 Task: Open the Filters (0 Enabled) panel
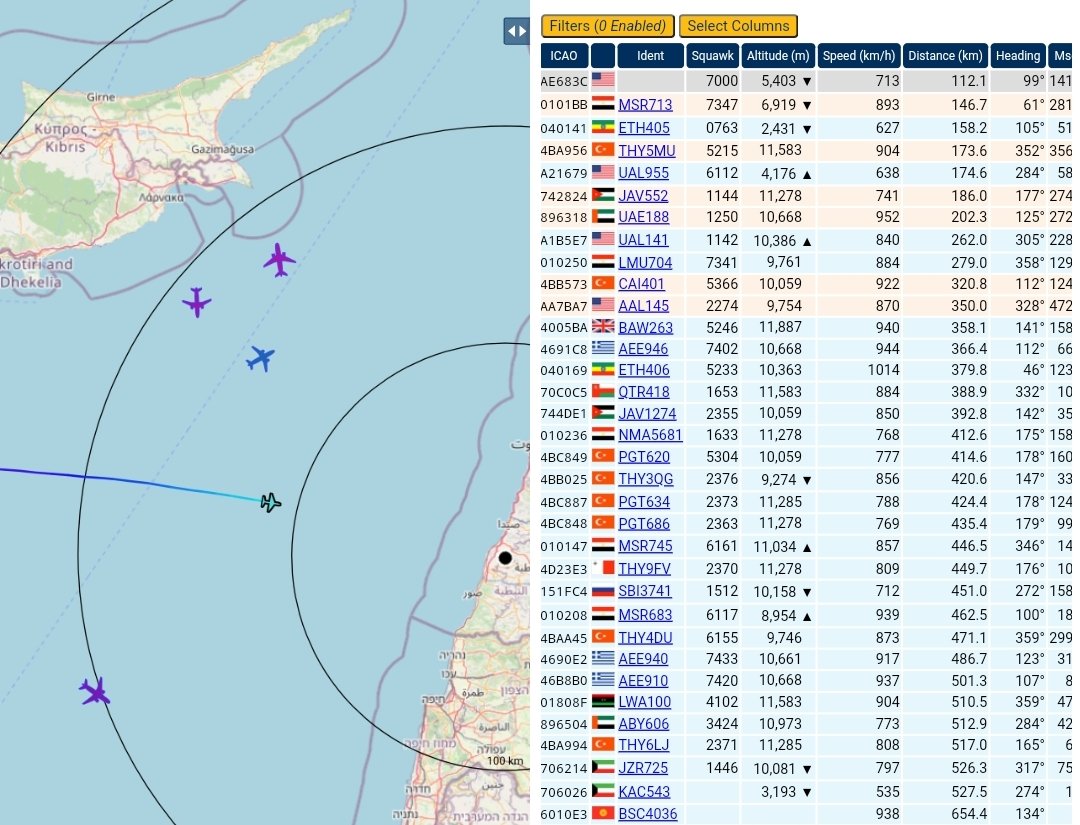[x=608, y=26]
